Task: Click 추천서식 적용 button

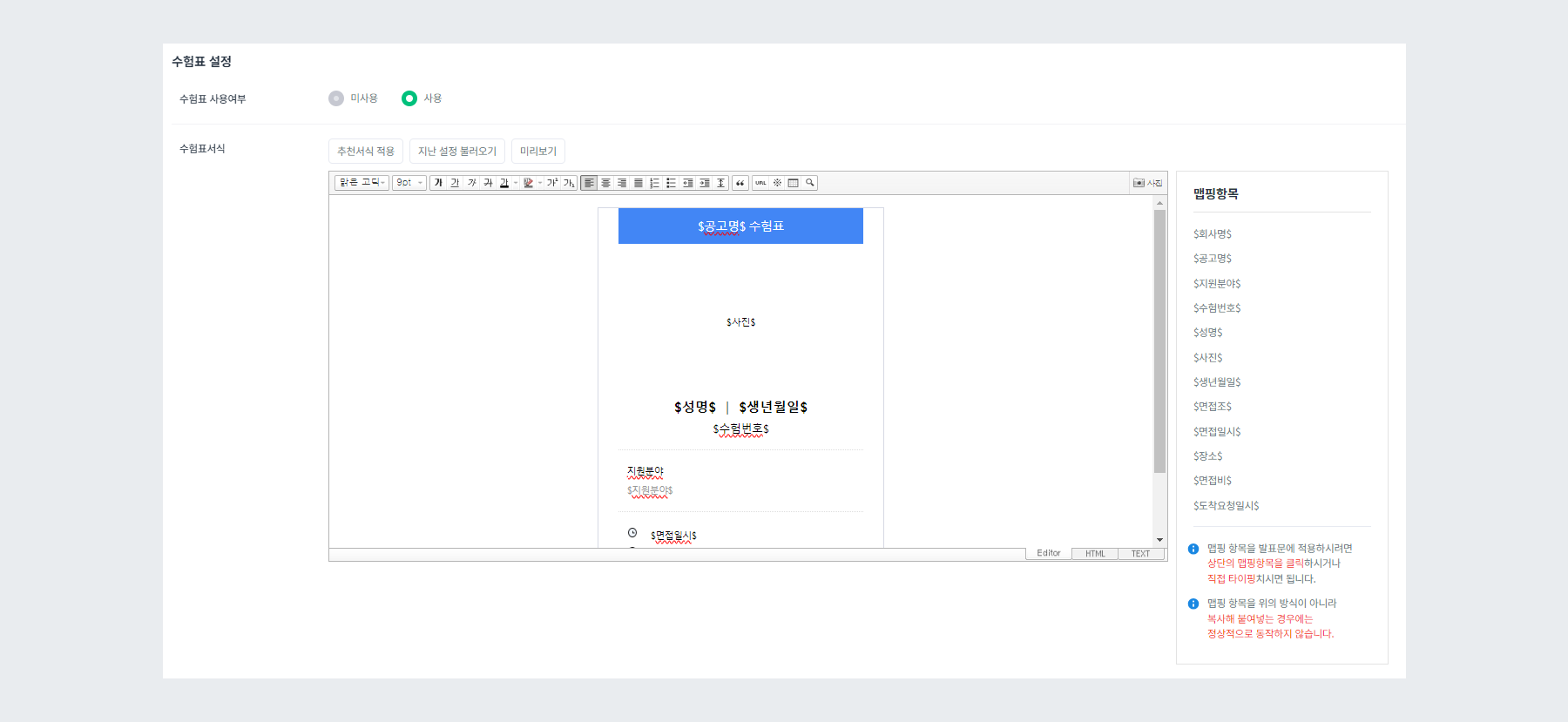Action: tap(366, 151)
